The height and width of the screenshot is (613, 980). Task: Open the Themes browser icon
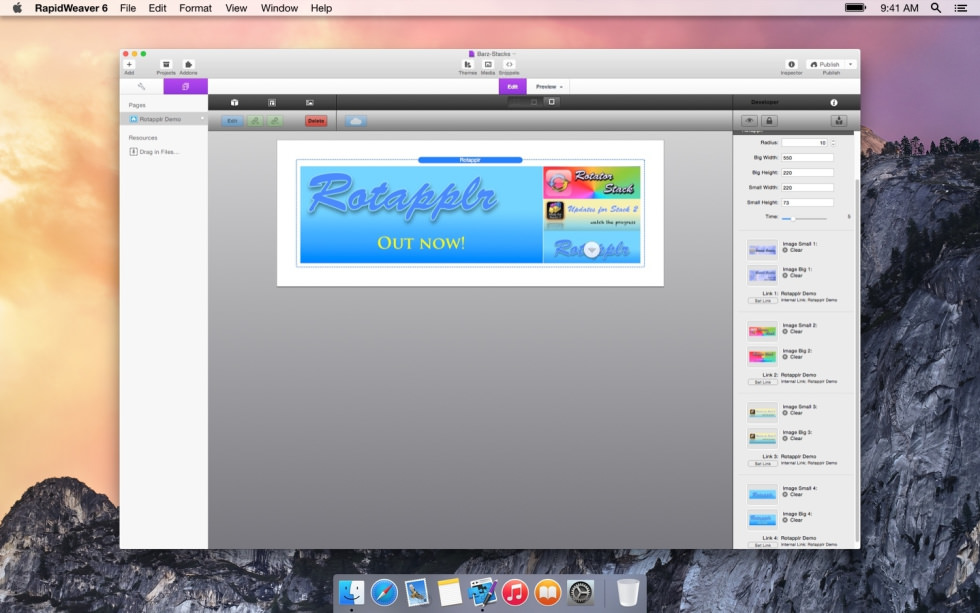pos(468,64)
